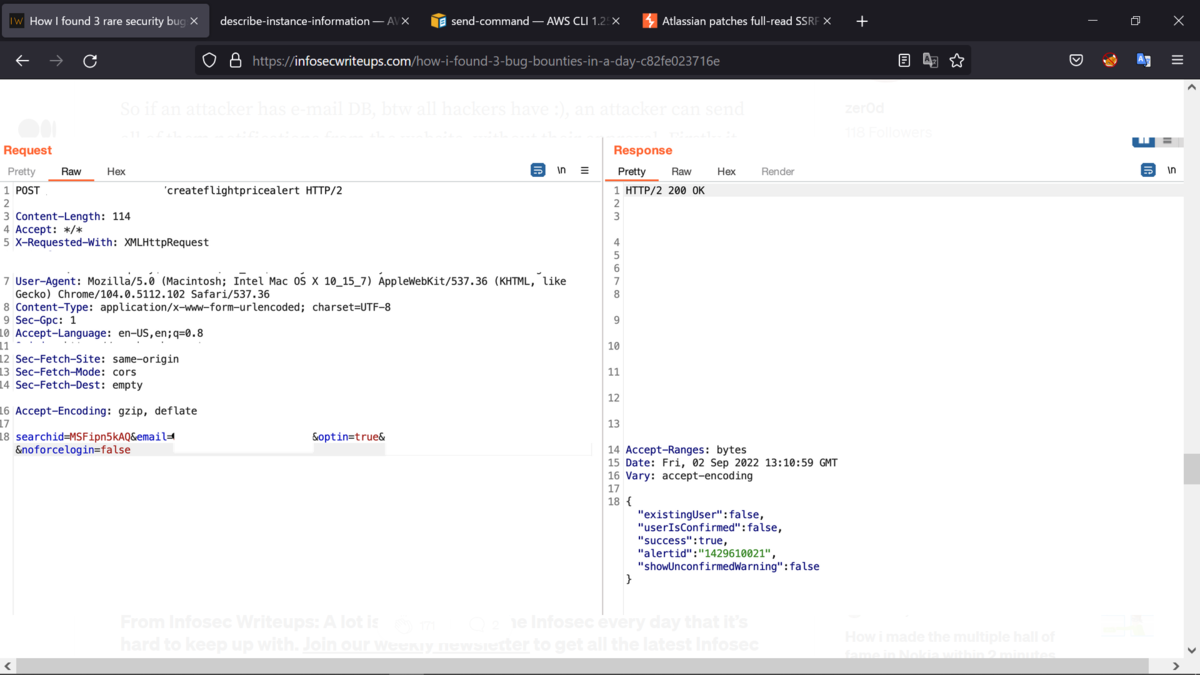
Task: Click 'Accept-Ranges: bytes' response header
Action: coord(686,450)
